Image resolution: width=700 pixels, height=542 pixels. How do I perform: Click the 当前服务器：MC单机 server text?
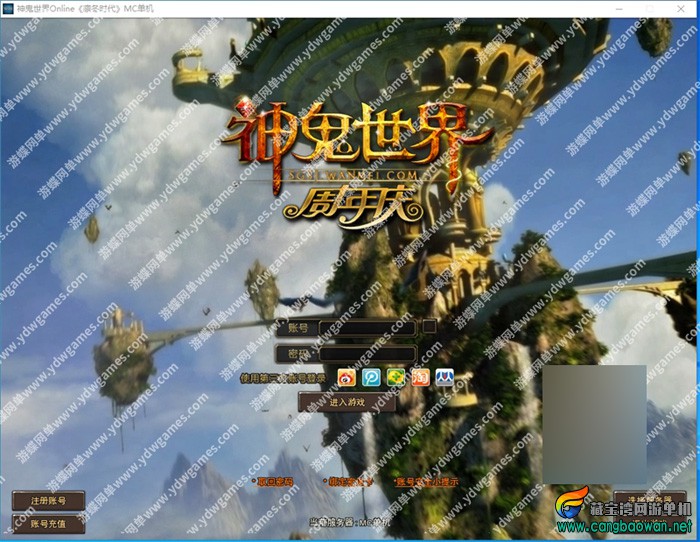[350, 522]
